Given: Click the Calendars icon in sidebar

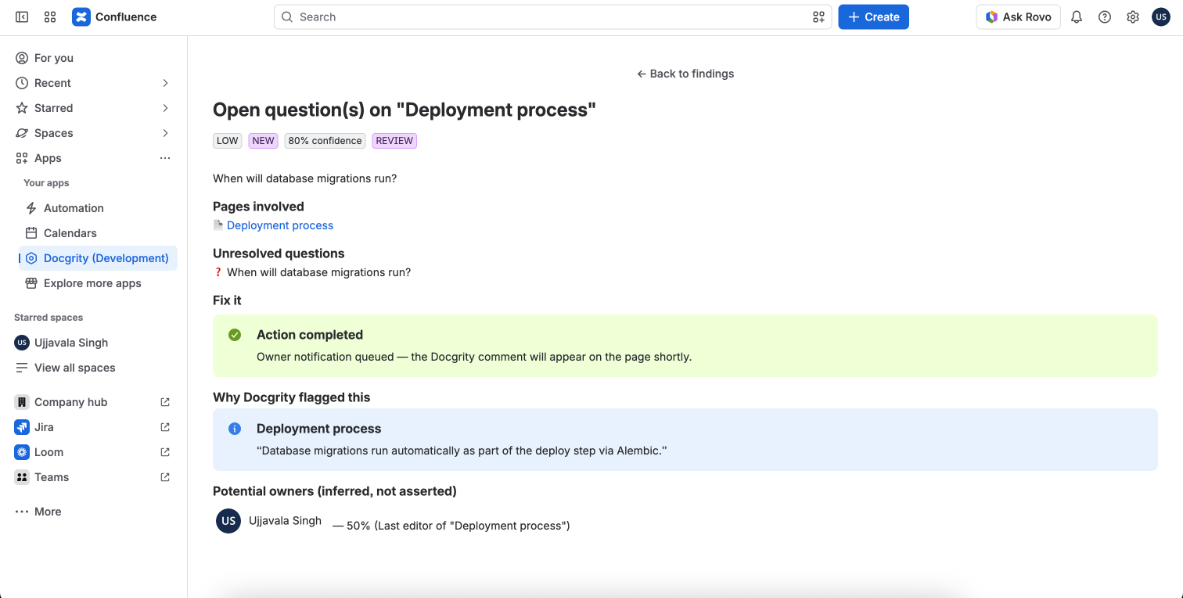Looking at the screenshot, I should [31, 233].
